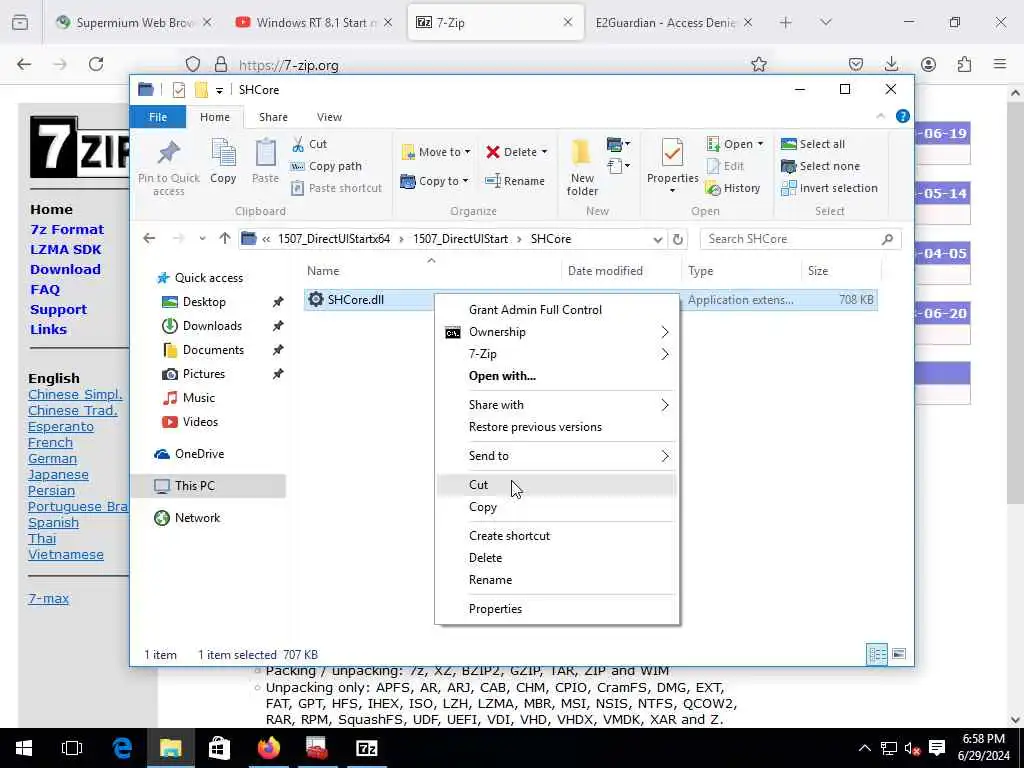
Task: Expand the Delete dropdown arrow
Action: 544,152
